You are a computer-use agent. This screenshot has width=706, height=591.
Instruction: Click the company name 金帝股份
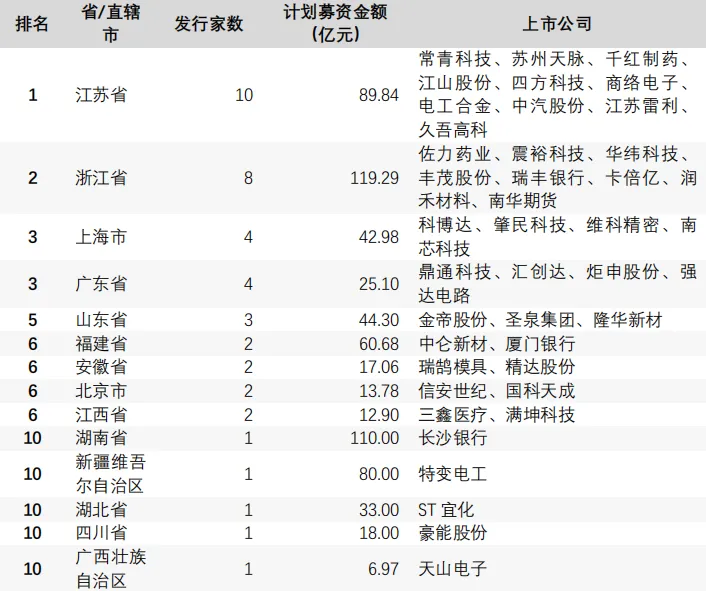(453, 320)
